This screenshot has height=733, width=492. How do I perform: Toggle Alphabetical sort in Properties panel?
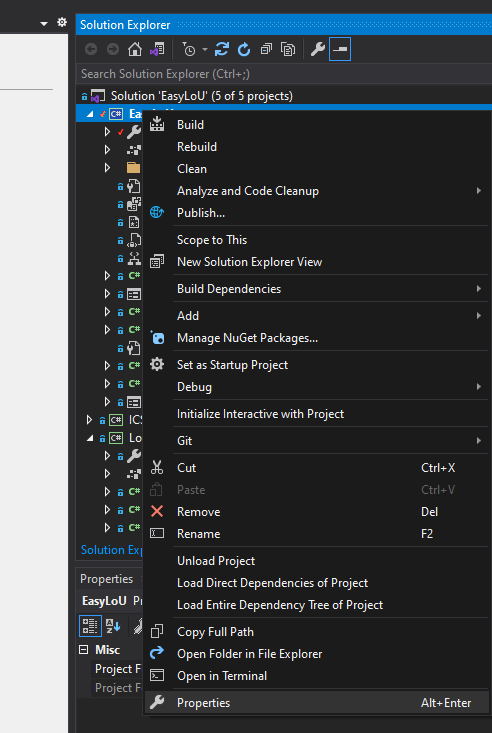[x=113, y=626]
